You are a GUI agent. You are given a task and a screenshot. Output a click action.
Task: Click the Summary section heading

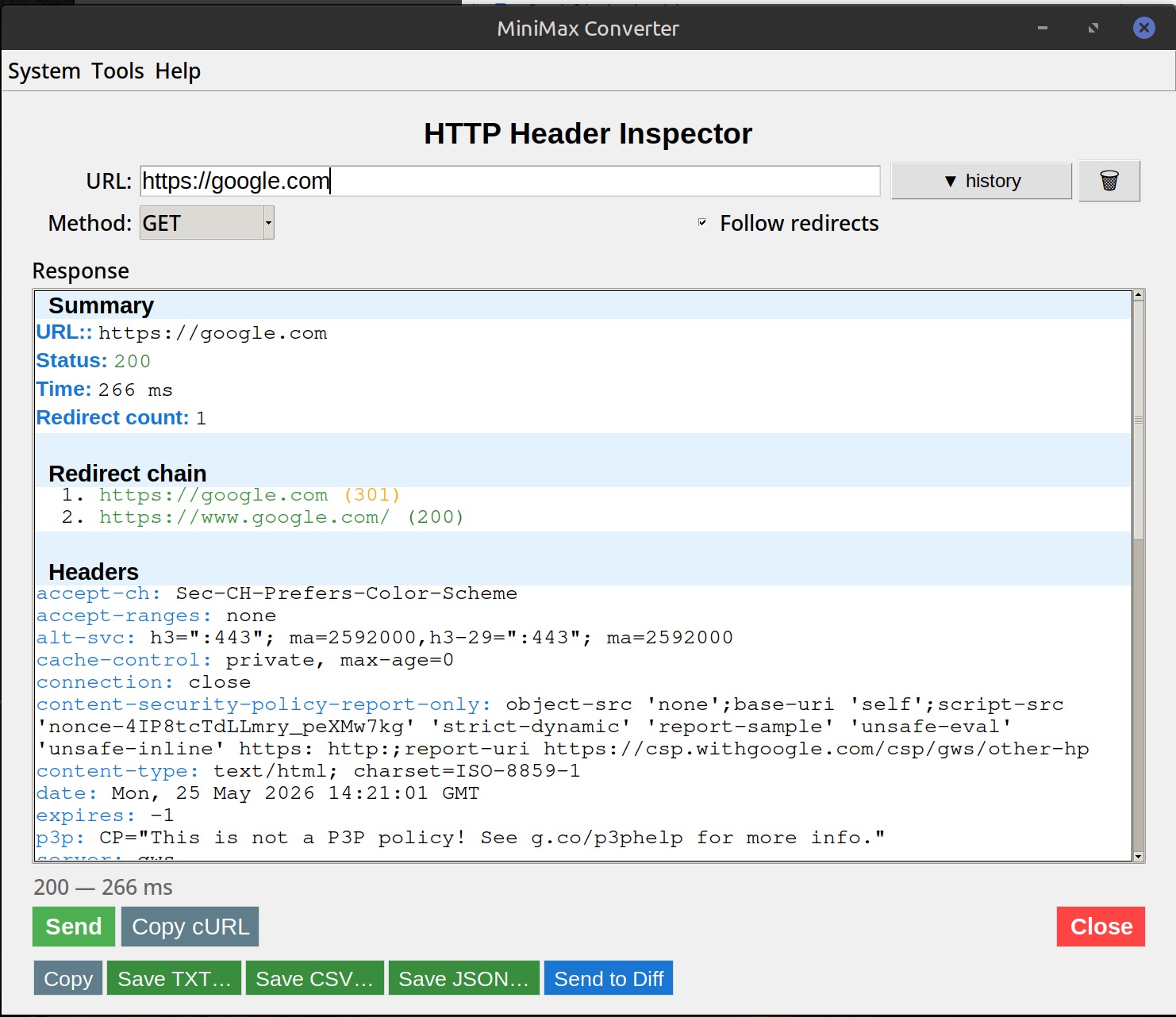pyautogui.click(x=102, y=305)
